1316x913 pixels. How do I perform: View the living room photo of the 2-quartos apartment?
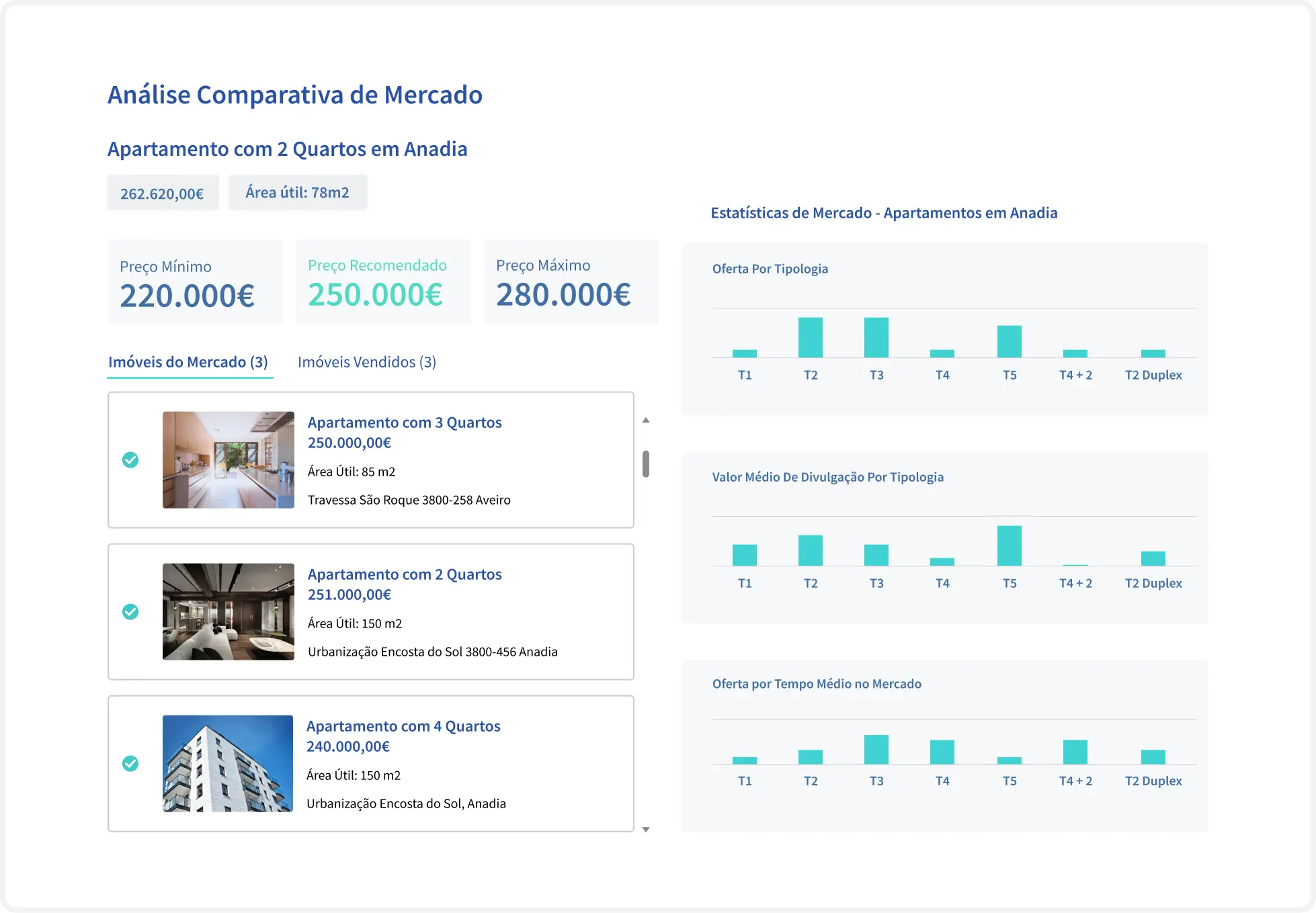(227, 611)
